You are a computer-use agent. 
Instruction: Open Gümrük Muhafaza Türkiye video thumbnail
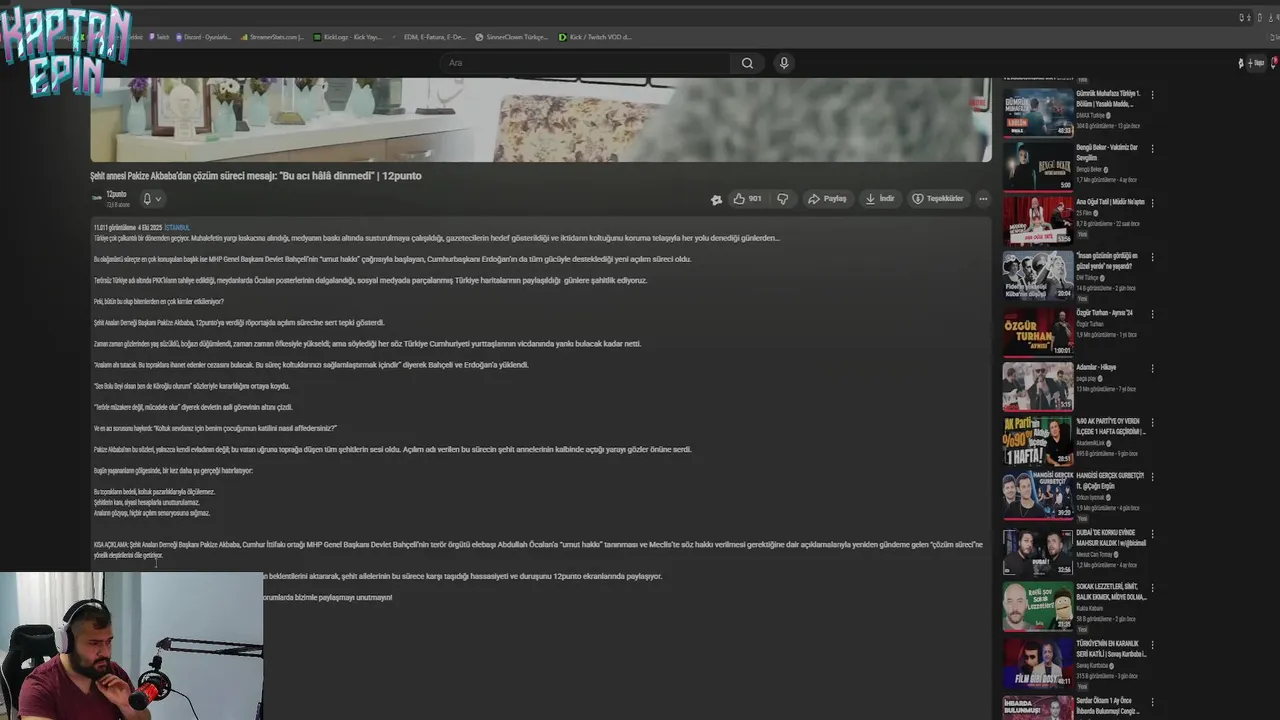click(x=1038, y=113)
